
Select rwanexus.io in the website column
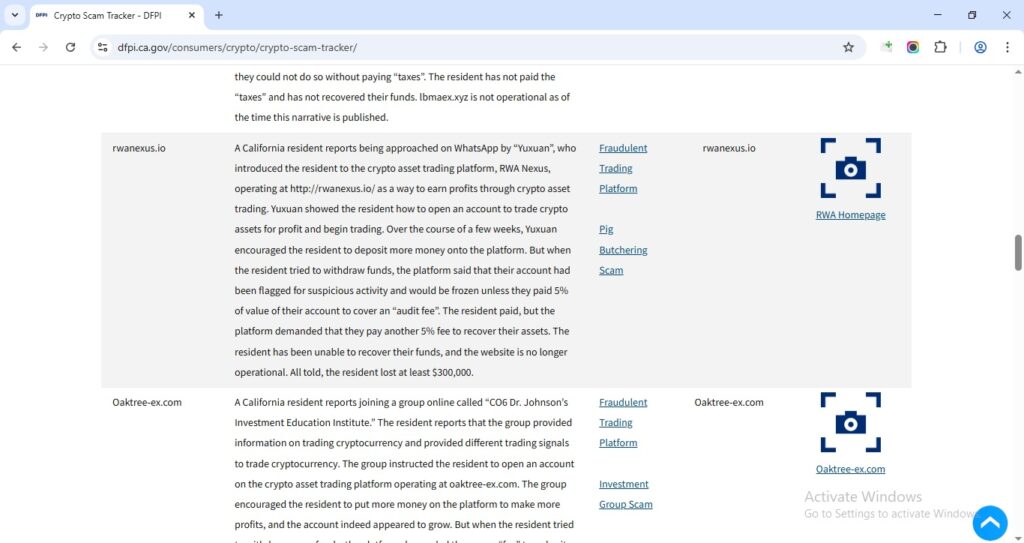[x=729, y=148]
